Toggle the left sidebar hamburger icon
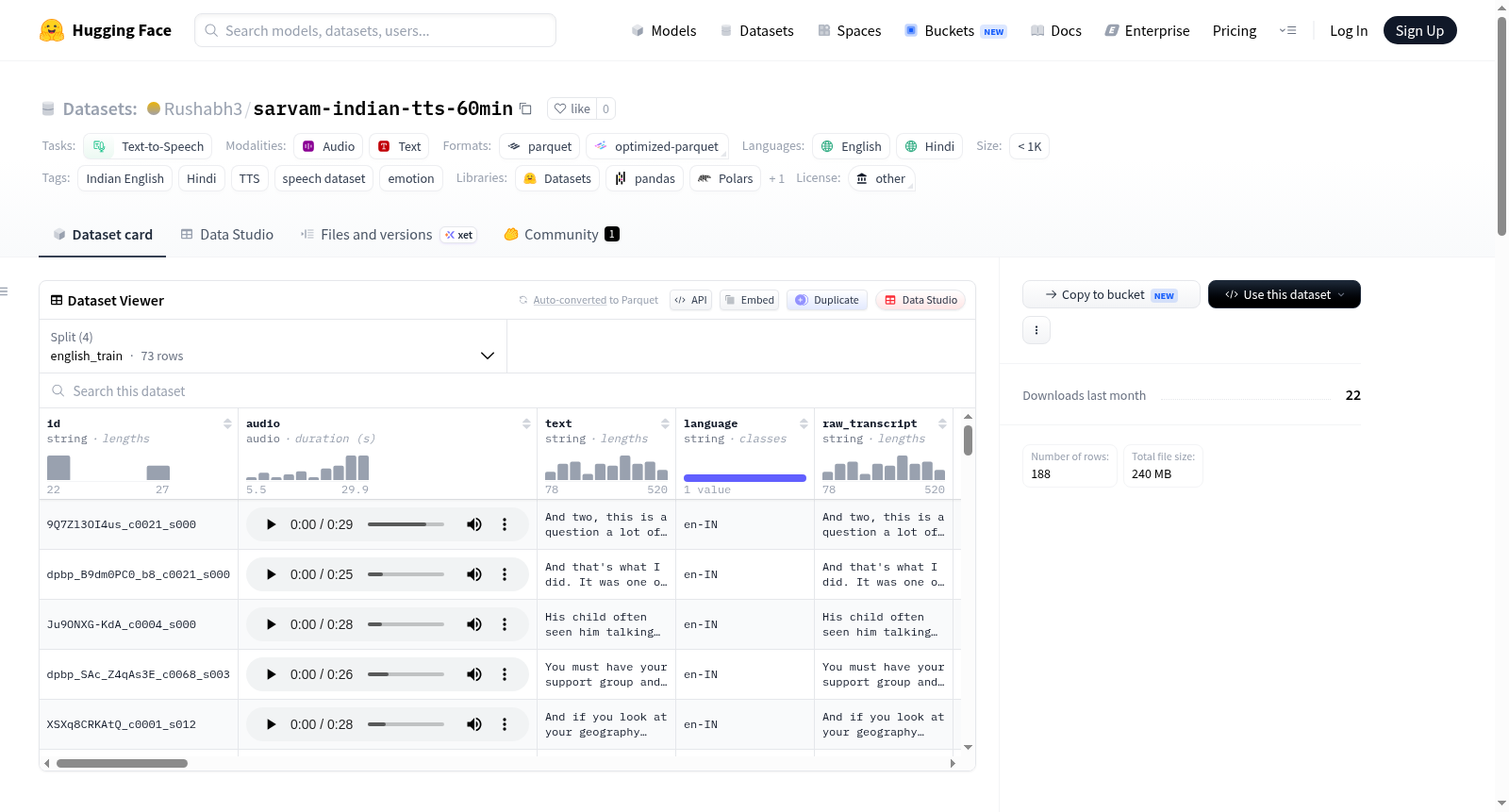 point(4,291)
